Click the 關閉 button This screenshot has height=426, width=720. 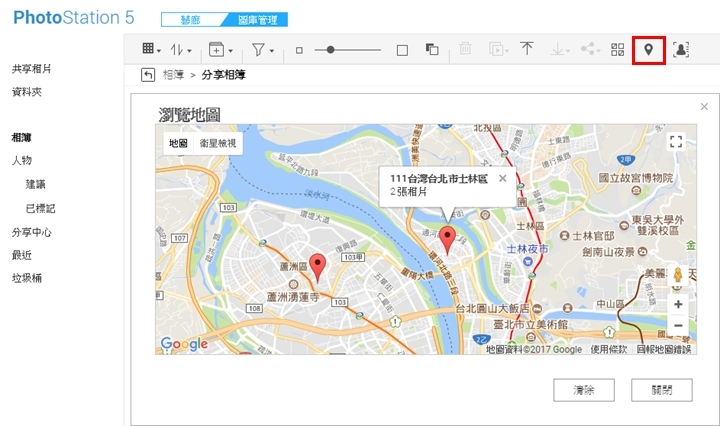coord(662,390)
